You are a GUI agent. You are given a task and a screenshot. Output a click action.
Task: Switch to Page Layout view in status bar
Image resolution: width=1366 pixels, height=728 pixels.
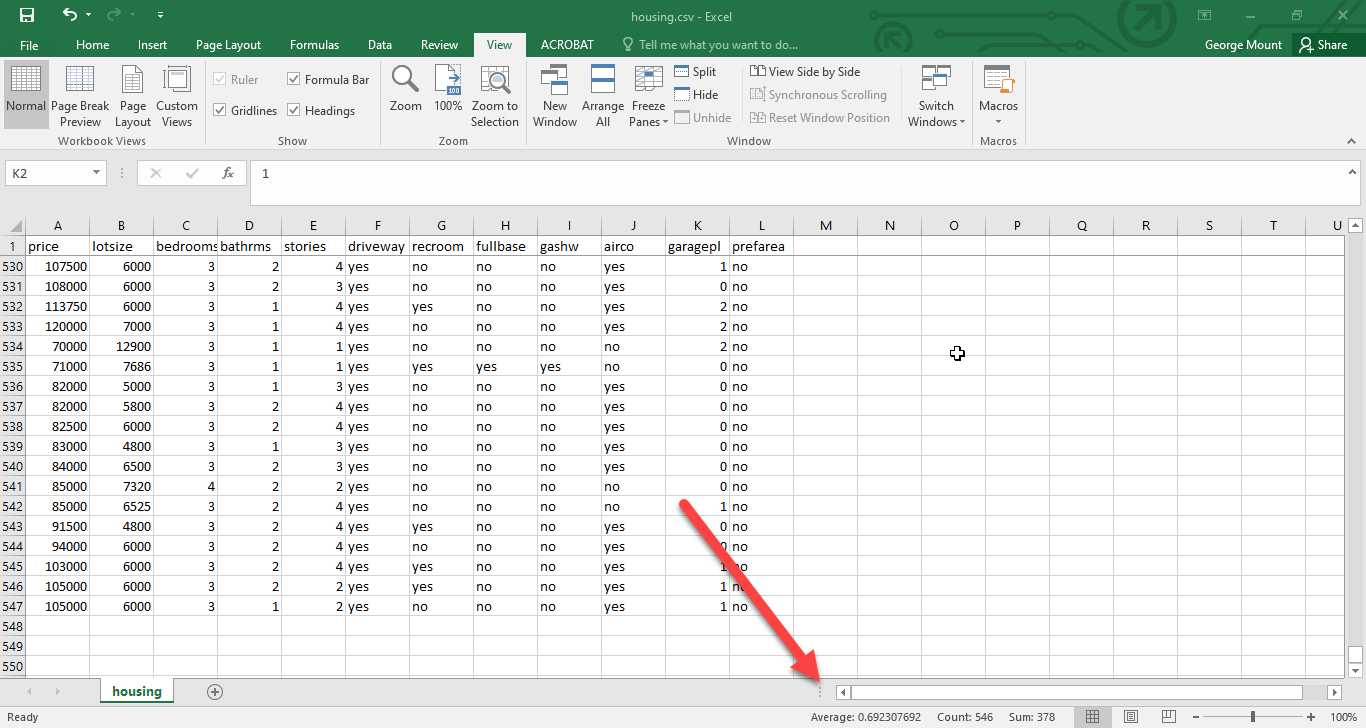[1130, 717]
